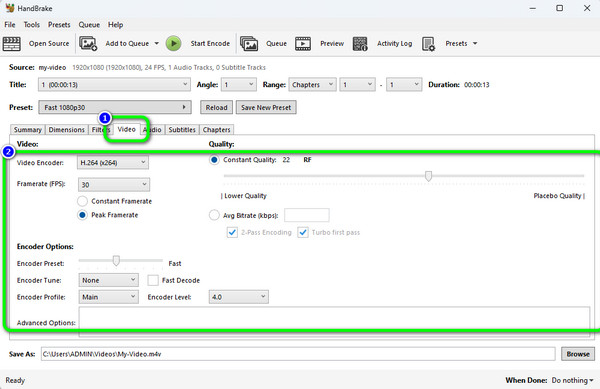Toggle the 2-Pass Encoding checkbox
Image resolution: width=600 pixels, height=389 pixels.
point(232,232)
